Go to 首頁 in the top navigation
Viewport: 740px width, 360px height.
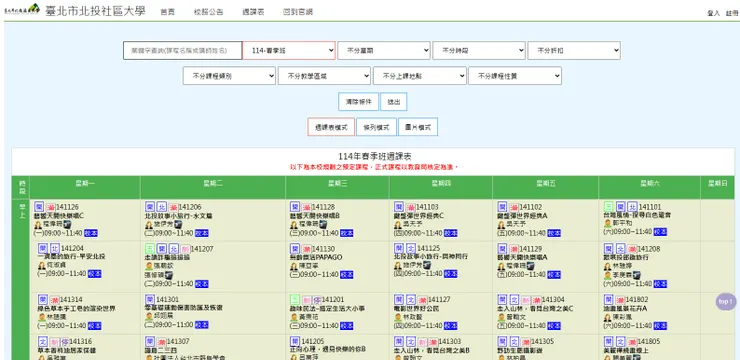pos(167,12)
